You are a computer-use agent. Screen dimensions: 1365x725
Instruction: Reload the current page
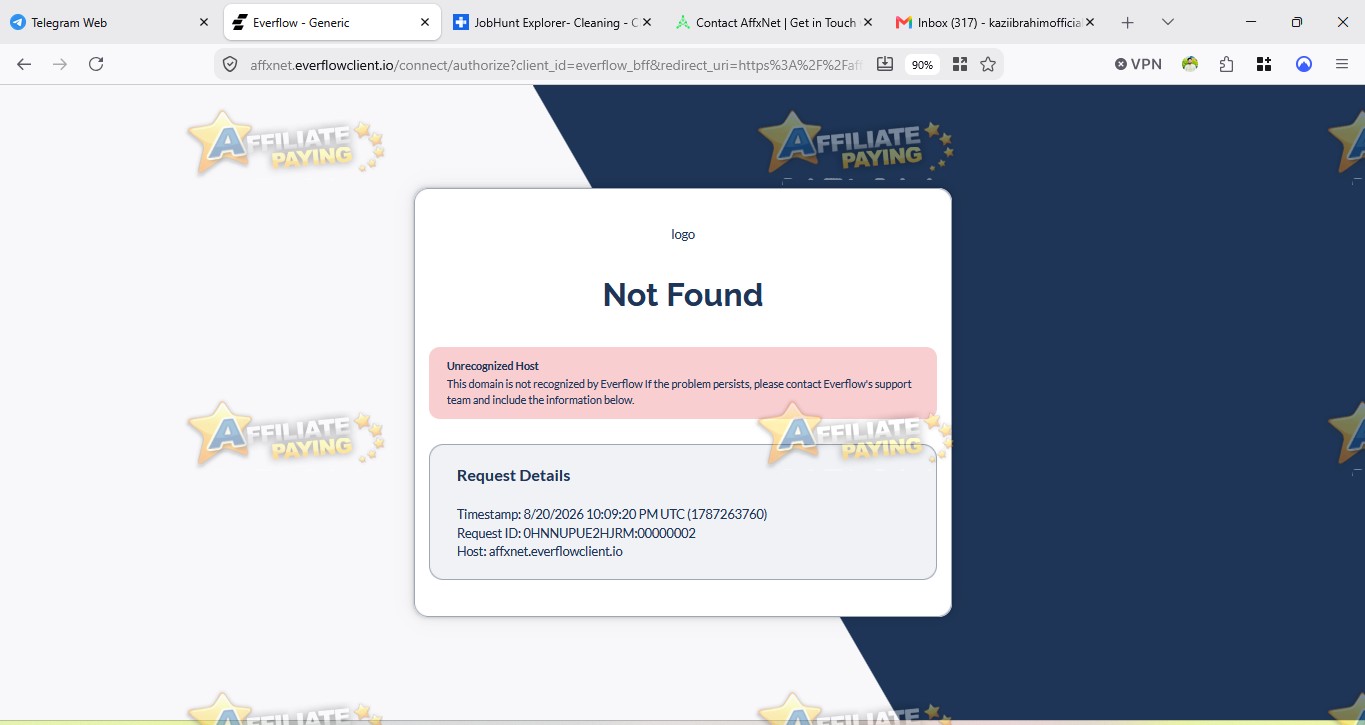[96, 64]
